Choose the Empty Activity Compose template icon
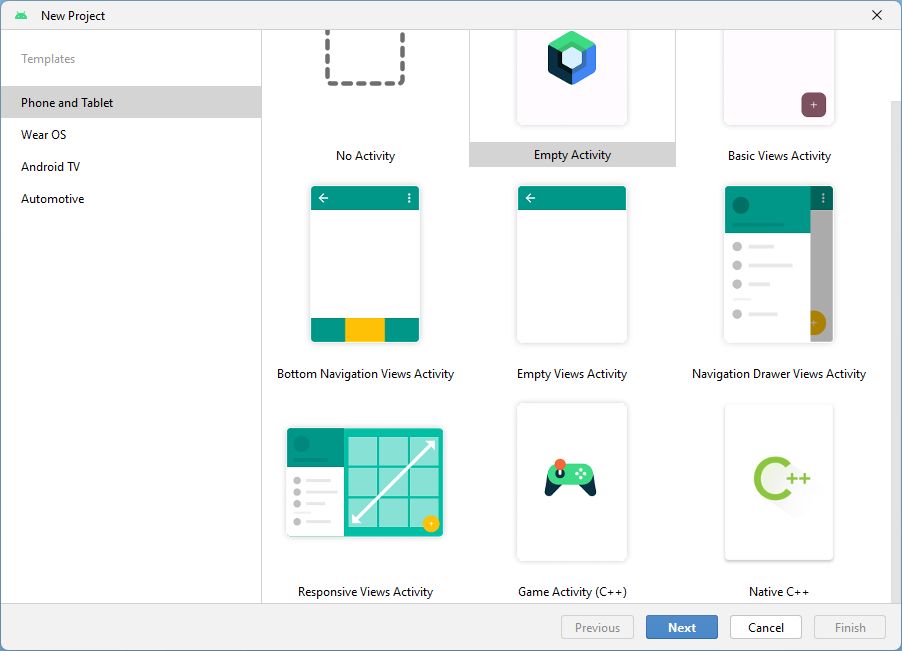Viewport: 902px width, 651px height. tap(572, 58)
